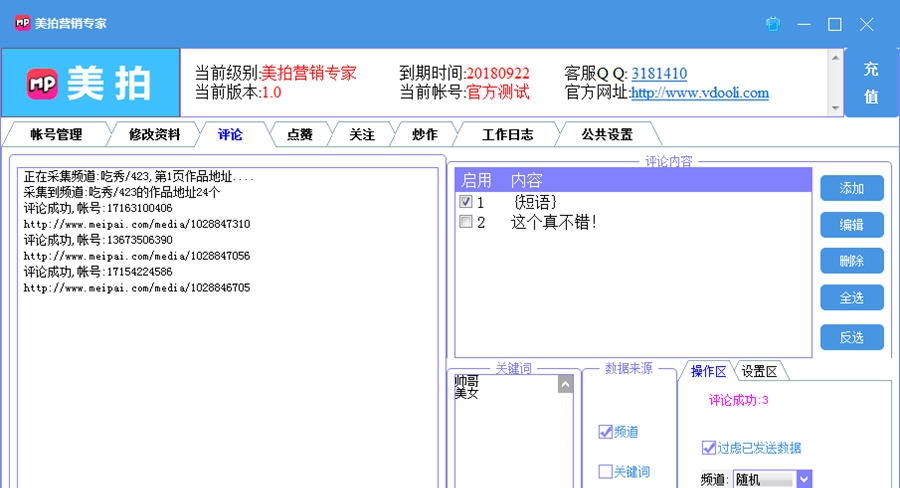Uncheck the {短语} comment row checkbox
The height and width of the screenshot is (488, 900).
tap(465, 202)
